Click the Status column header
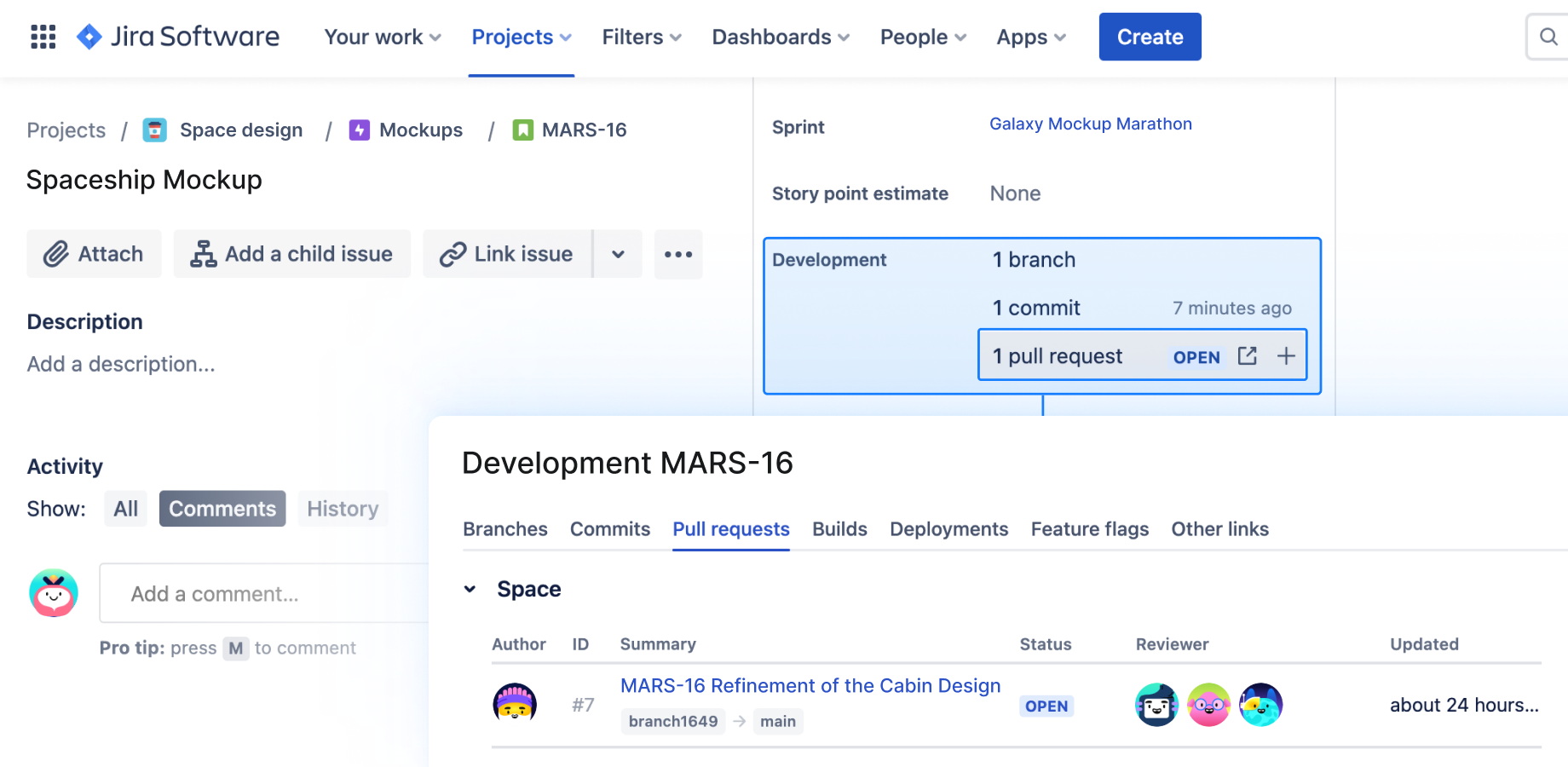The image size is (1568, 767). point(1046,644)
